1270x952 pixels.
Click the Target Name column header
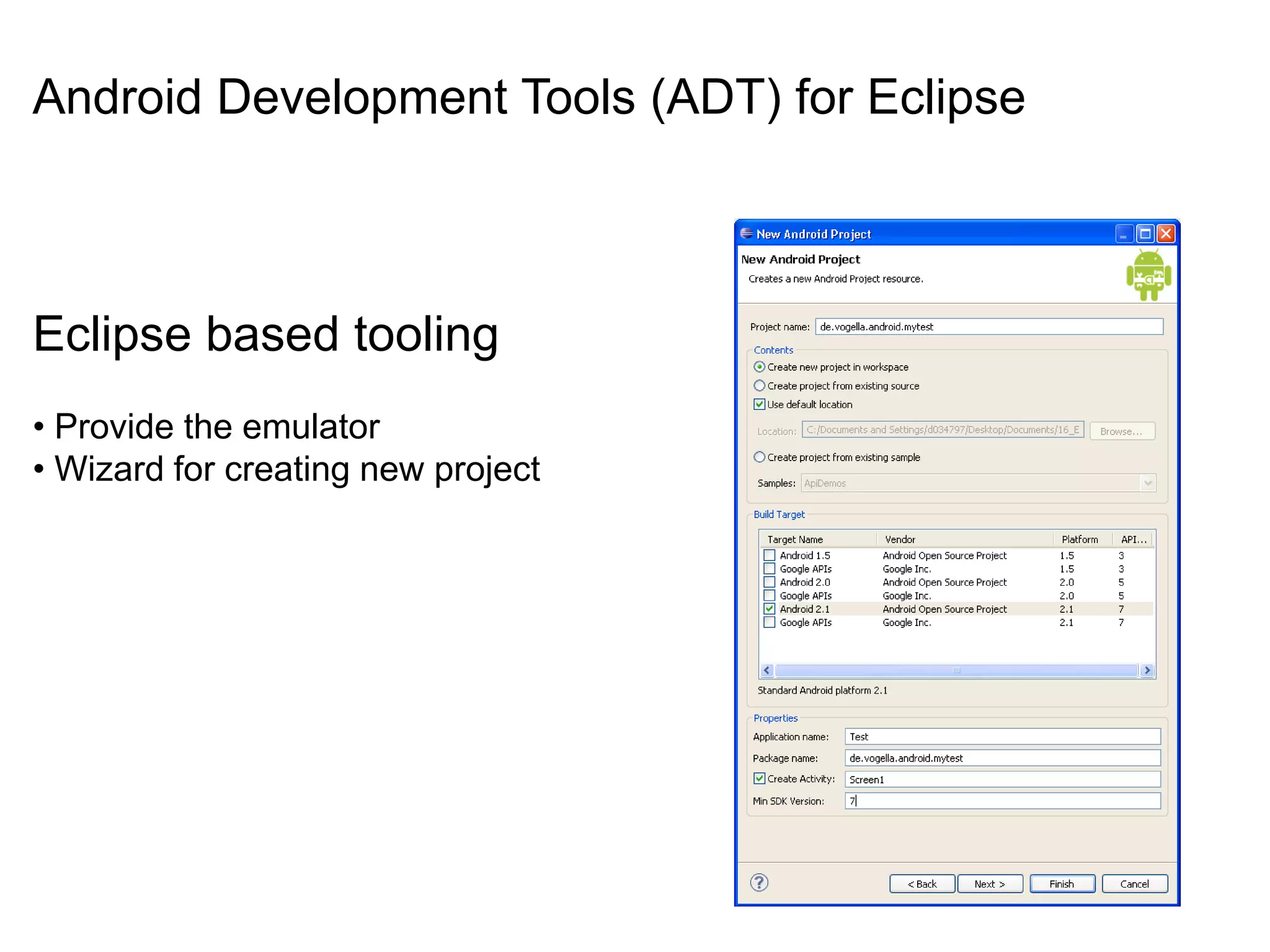[x=818, y=539]
